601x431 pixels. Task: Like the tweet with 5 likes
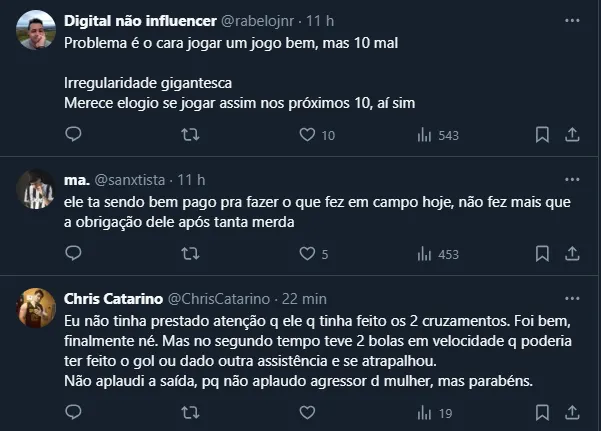point(307,254)
